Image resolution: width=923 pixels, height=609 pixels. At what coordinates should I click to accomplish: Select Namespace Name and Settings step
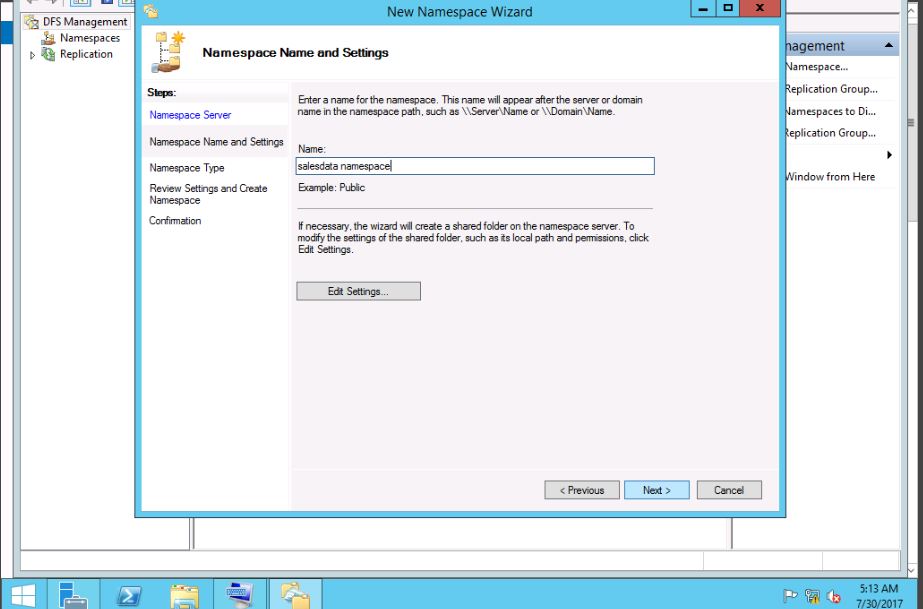coord(216,142)
